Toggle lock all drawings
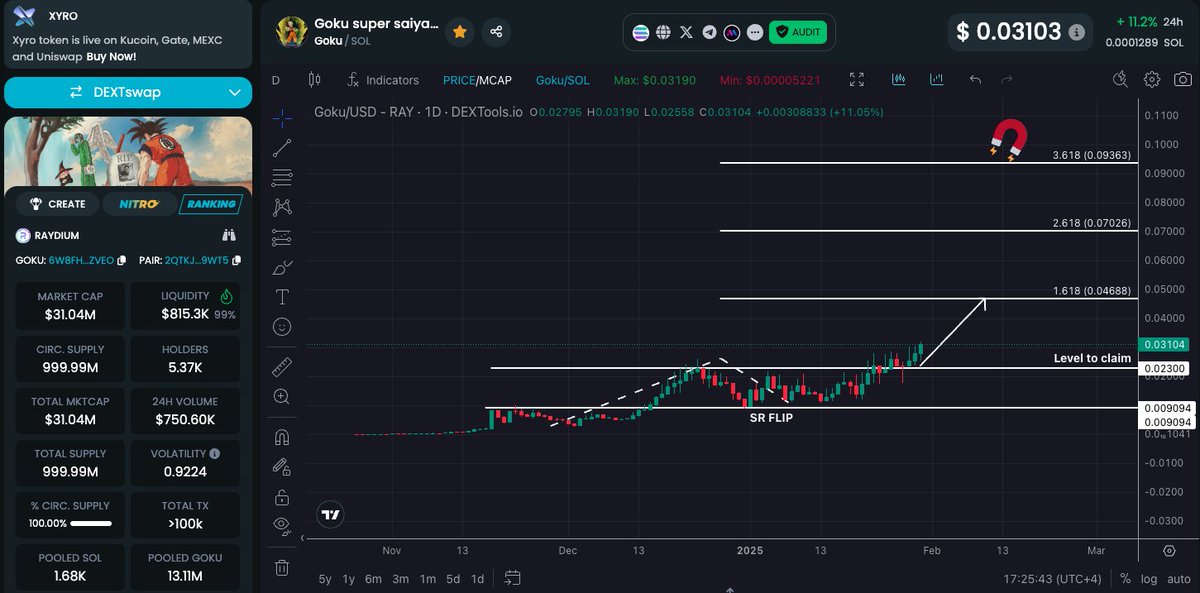1200x593 pixels. [x=282, y=497]
